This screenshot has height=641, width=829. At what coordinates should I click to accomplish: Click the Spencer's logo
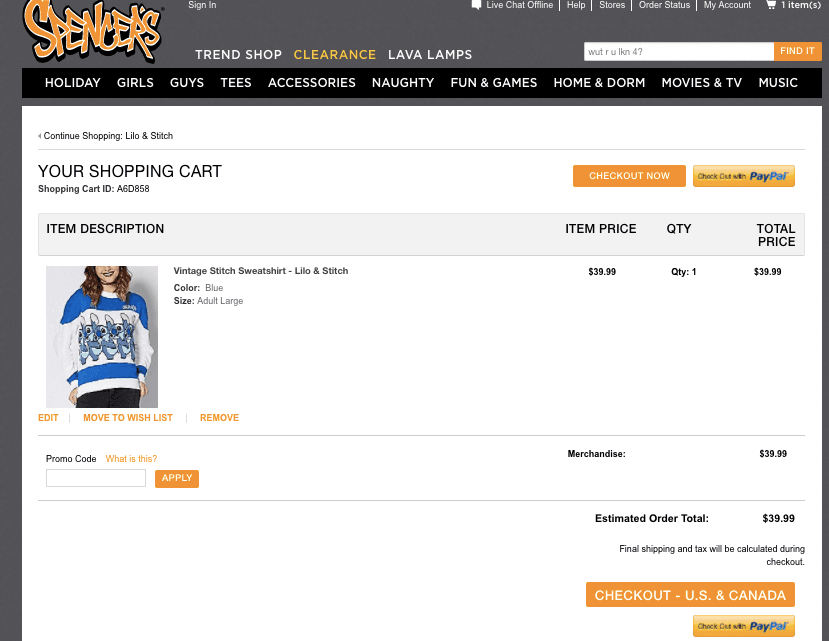pos(92,31)
